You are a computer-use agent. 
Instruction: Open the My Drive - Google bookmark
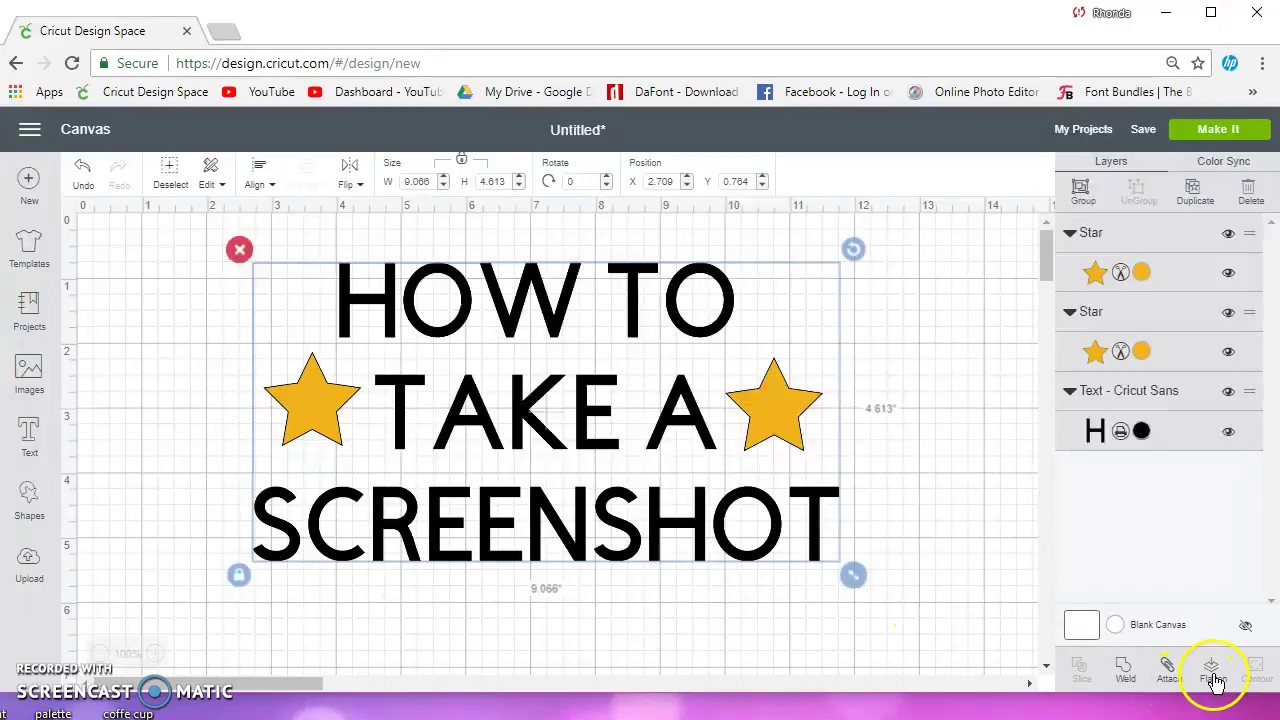[523, 92]
